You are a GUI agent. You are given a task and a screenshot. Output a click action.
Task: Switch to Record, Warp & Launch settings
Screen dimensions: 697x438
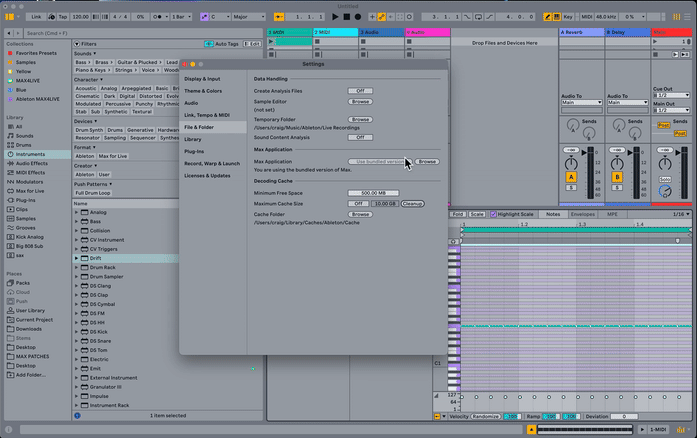click(x=212, y=163)
